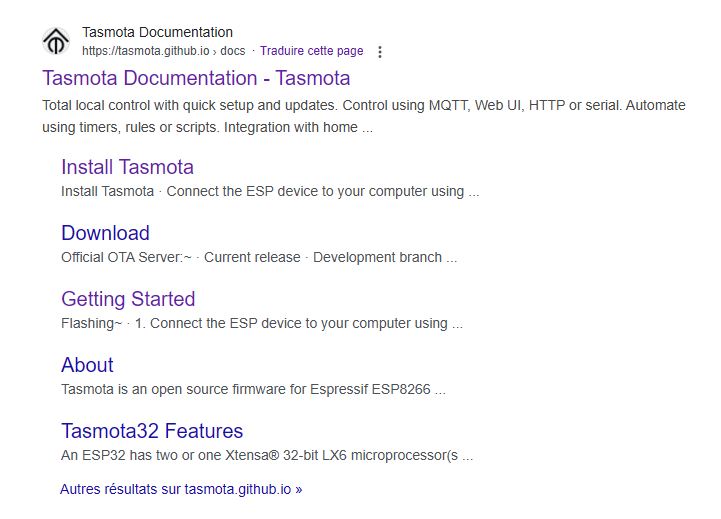This screenshot has height=519, width=721.
Task: Click the Total local control description snippet
Action: coord(364,116)
